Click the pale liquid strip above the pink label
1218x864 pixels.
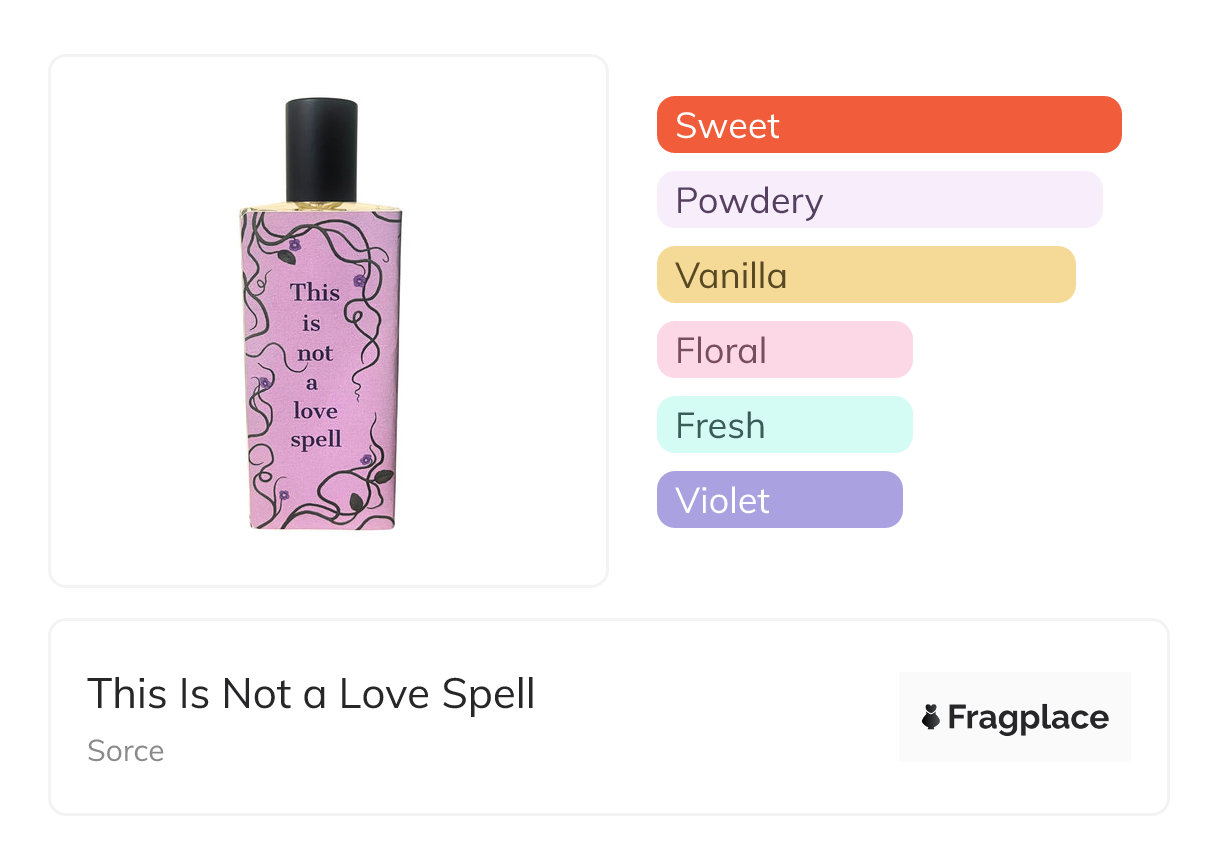(x=321, y=205)
